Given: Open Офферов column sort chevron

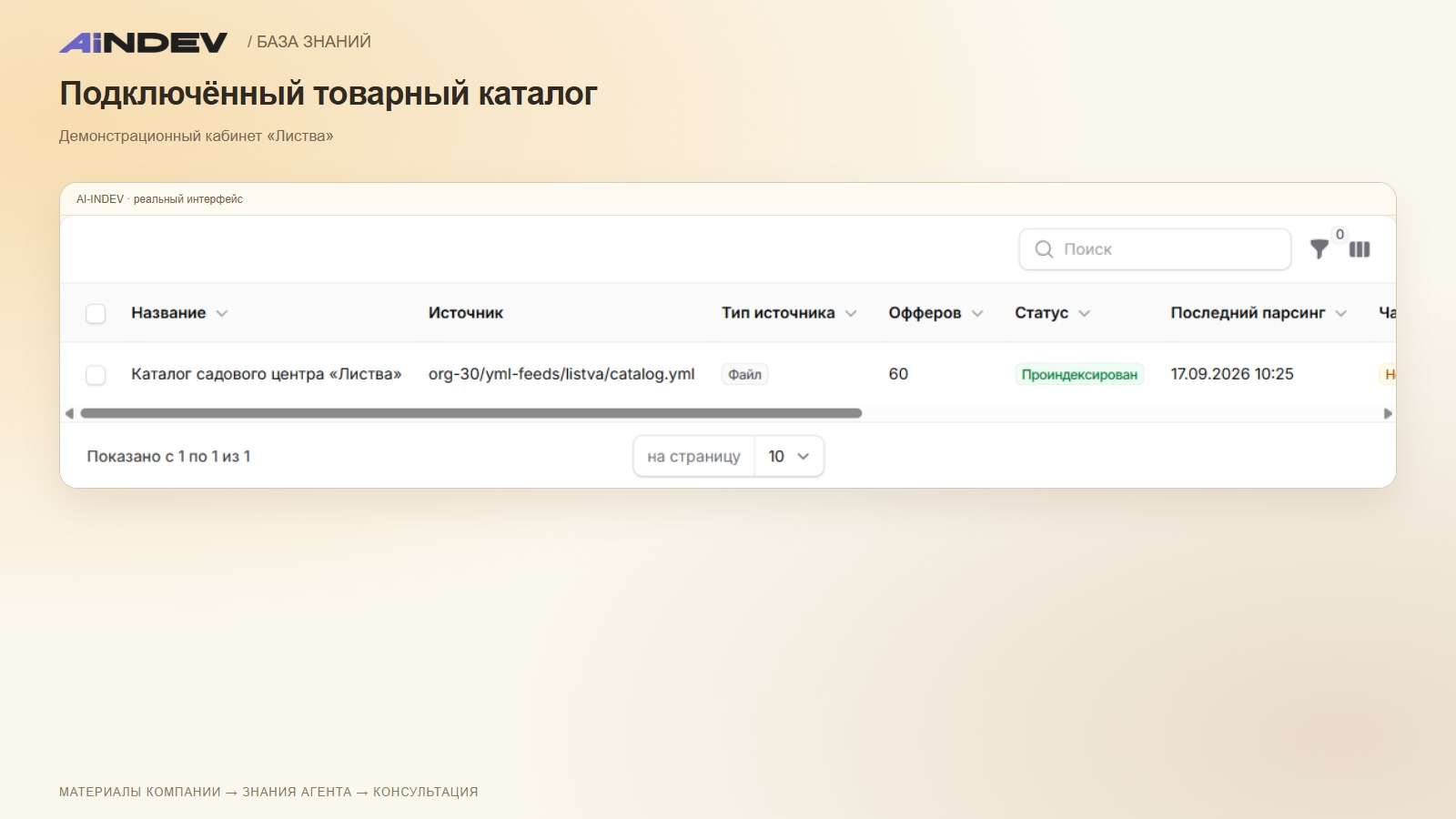Looking at the screenshot, I should tap(977, 314).
